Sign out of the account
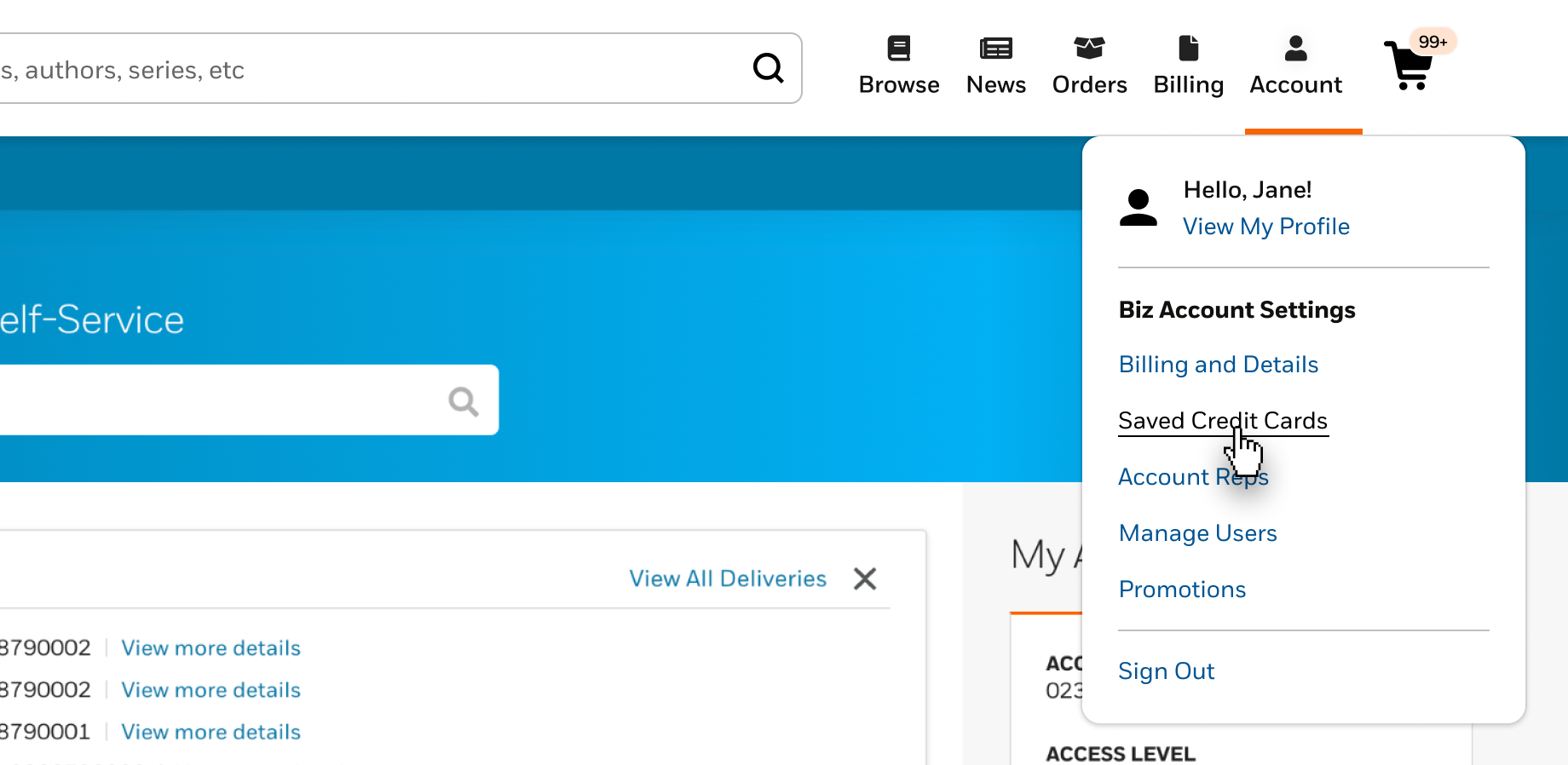 1166,671
